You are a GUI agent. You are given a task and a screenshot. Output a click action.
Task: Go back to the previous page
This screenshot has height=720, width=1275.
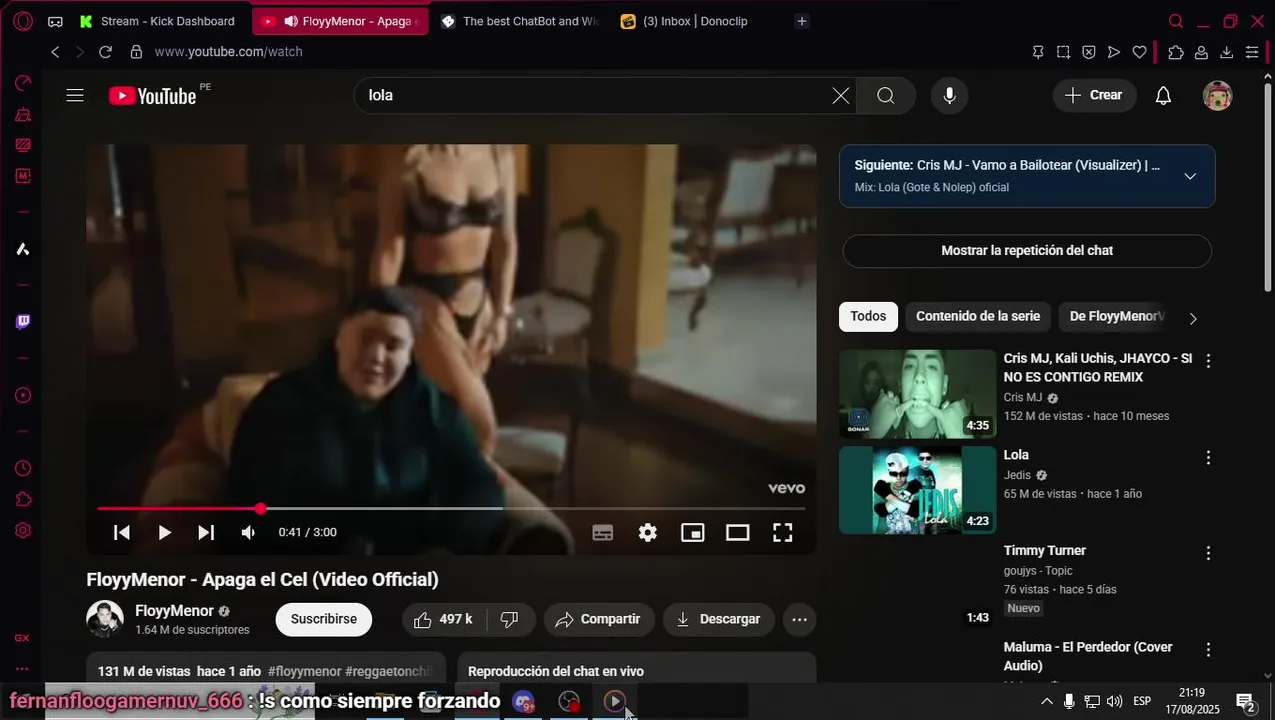[55, 52]
